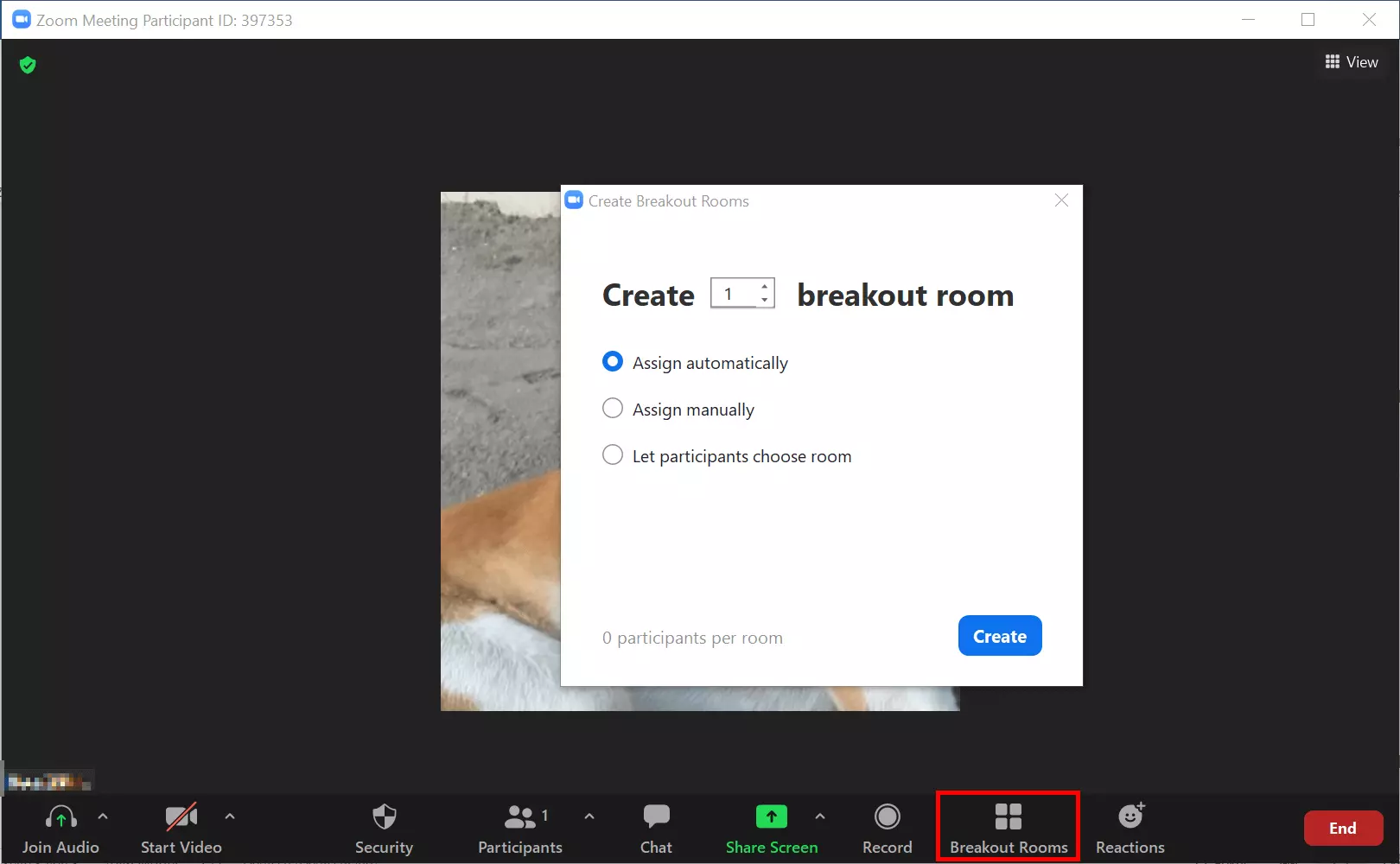Click the green Share Screen button
The image size is (1400, 864).
click(x=772, y=829)
